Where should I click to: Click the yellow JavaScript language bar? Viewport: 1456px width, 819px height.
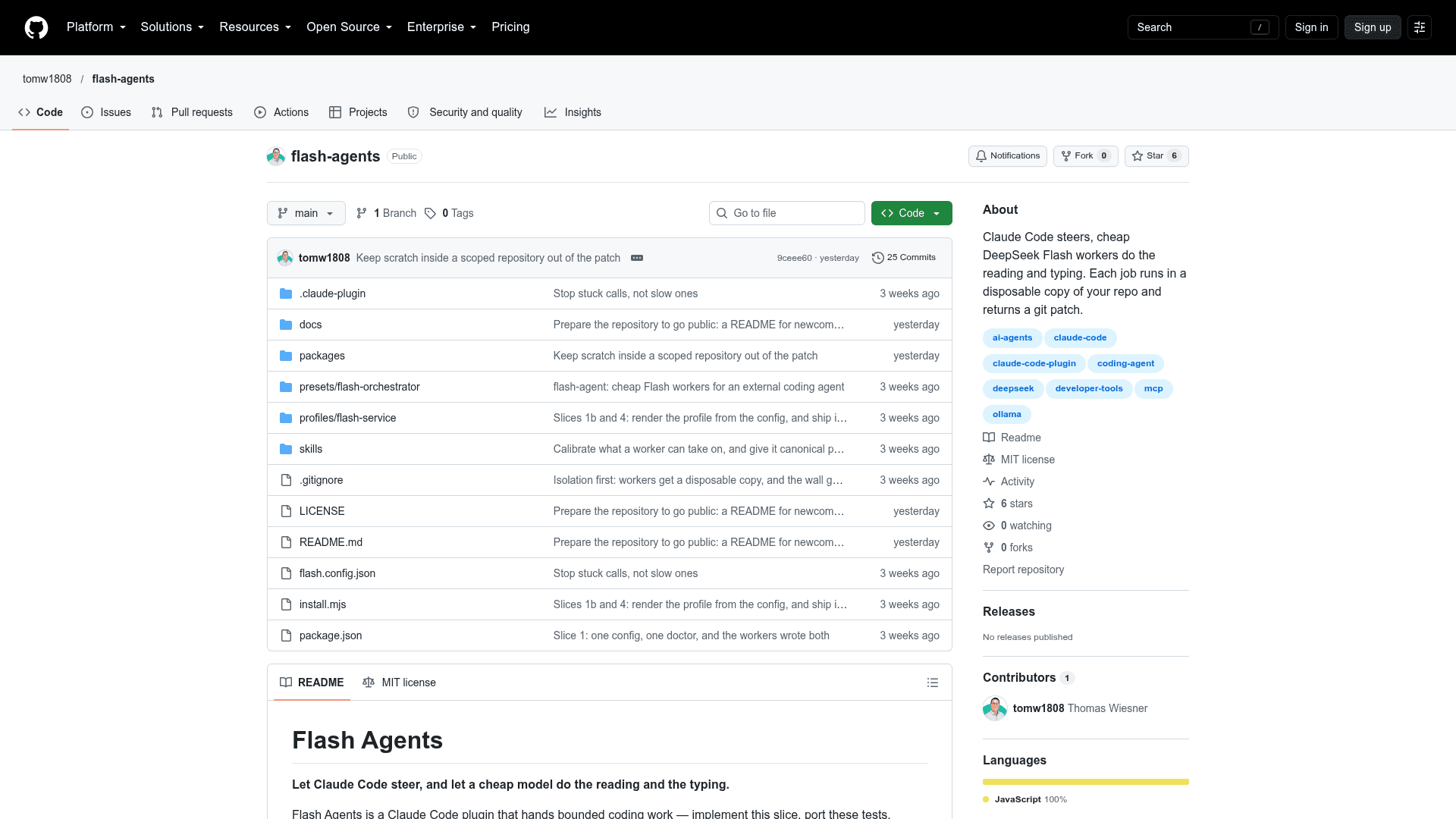1086,782
